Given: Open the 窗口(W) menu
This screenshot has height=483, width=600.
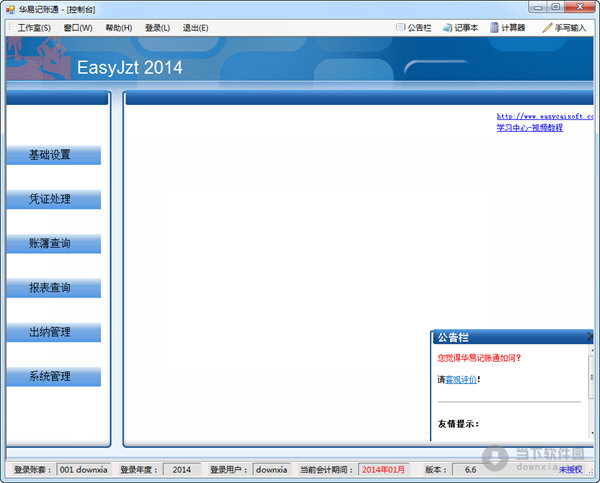Looking at the screenshot, I should [x=78, y=28].
